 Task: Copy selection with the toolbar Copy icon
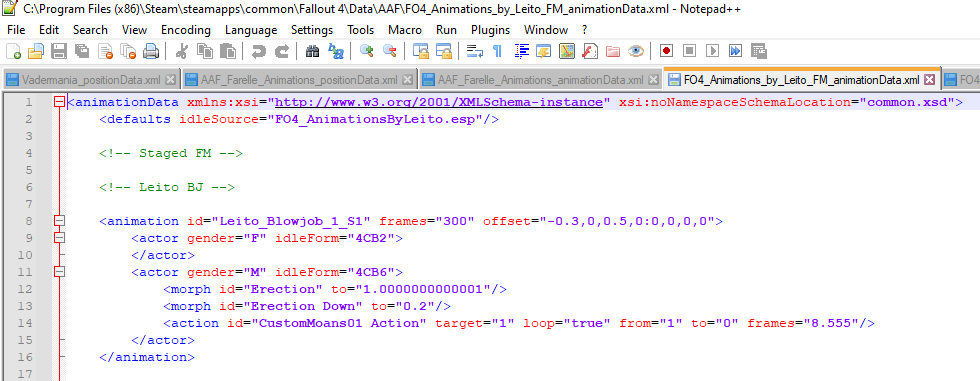point(204,51)
